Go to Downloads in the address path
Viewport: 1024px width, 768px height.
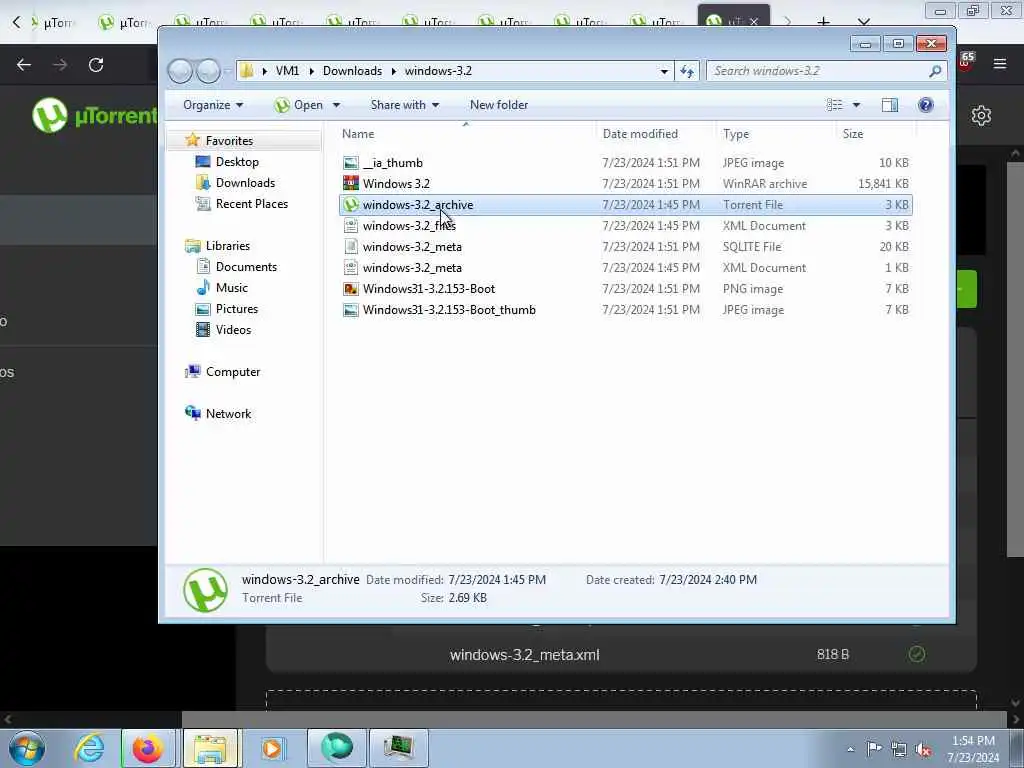click(353, 71)
